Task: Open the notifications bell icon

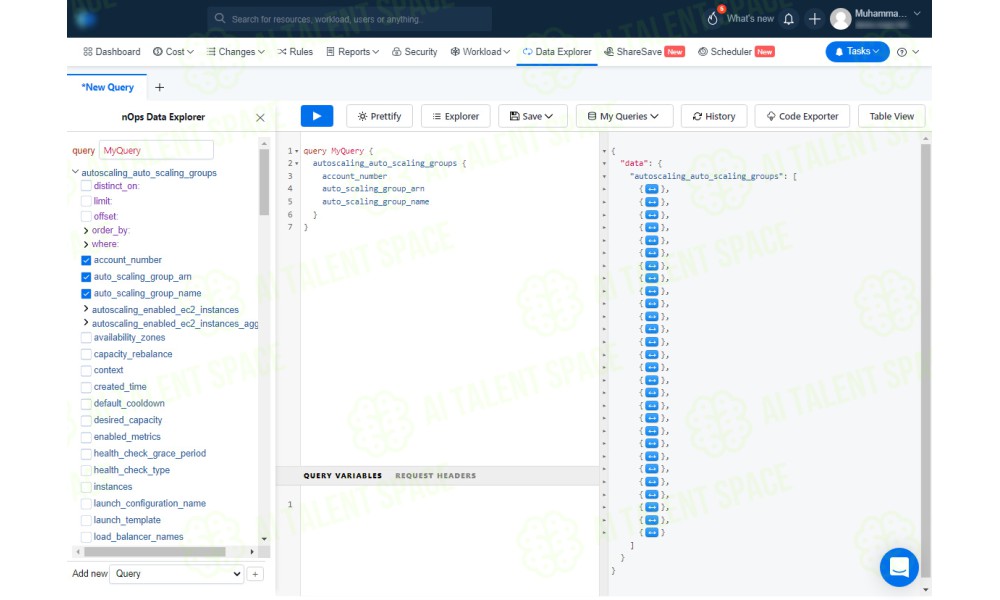Action: pyautogui.click(x=788, y=19)
